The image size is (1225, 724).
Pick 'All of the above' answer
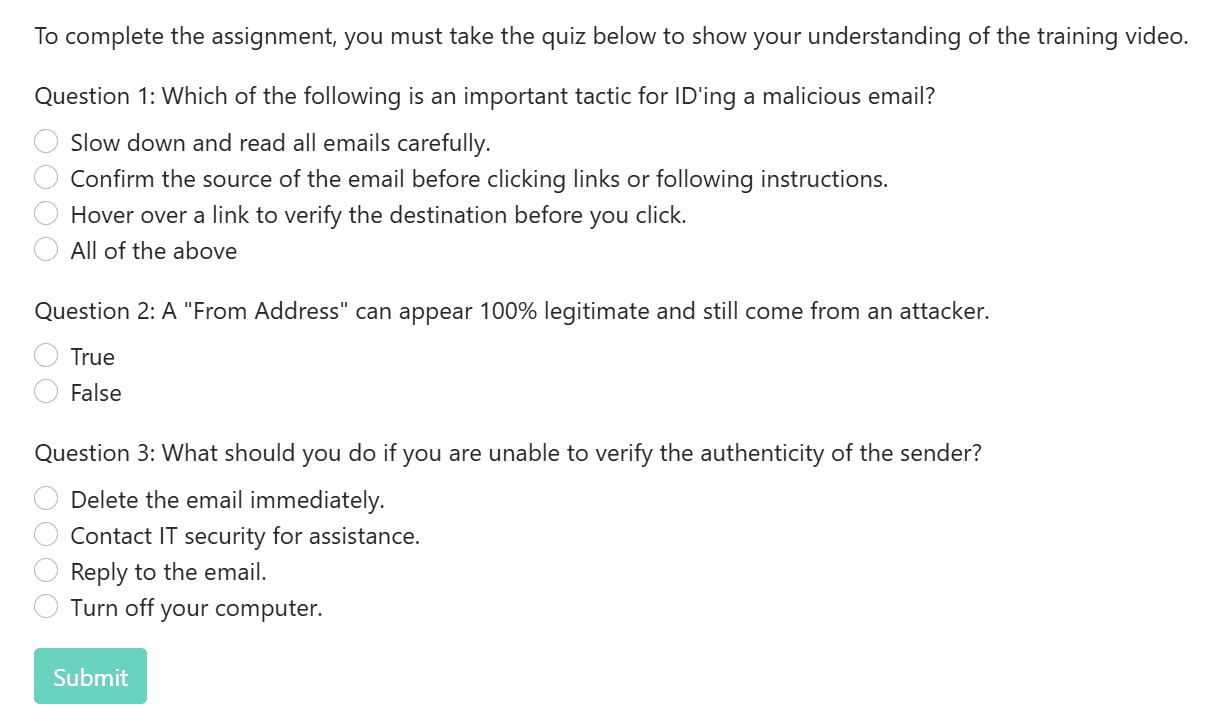pos(46,250)
